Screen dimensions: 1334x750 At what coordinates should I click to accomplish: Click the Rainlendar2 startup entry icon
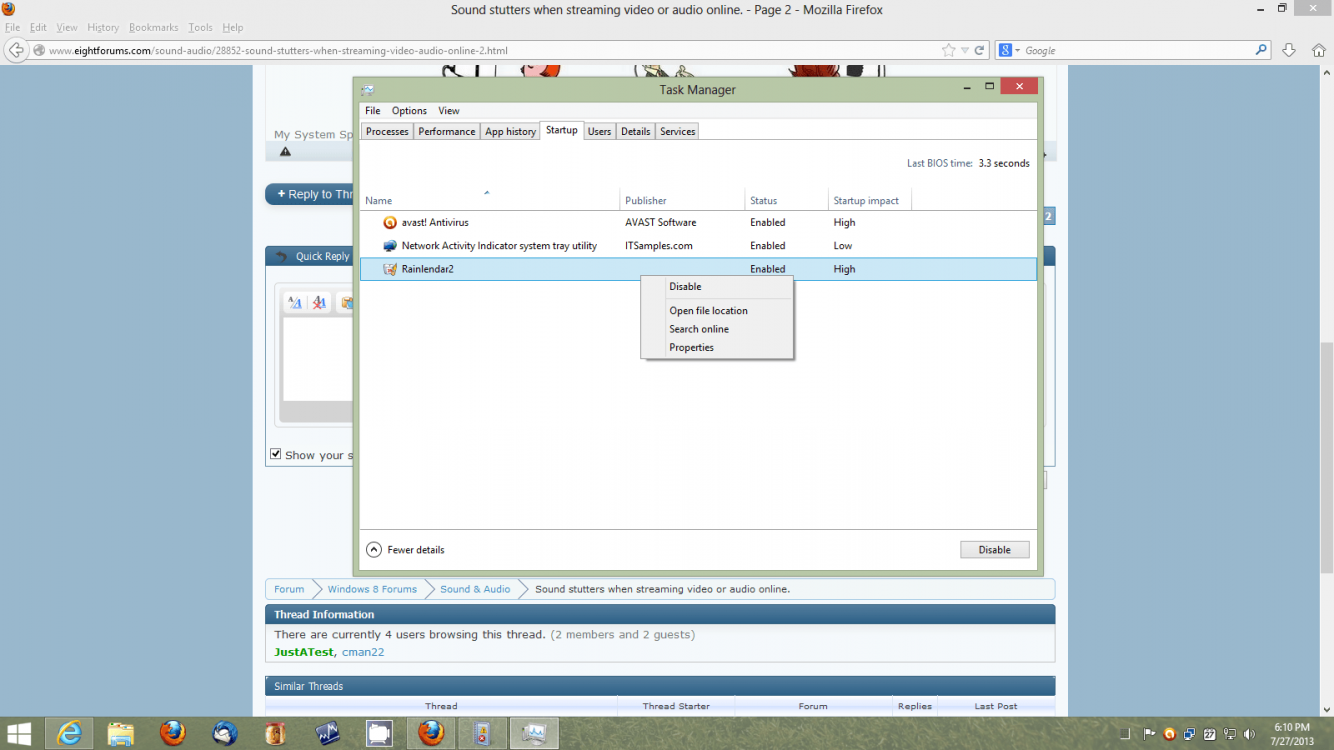(390, 269)
